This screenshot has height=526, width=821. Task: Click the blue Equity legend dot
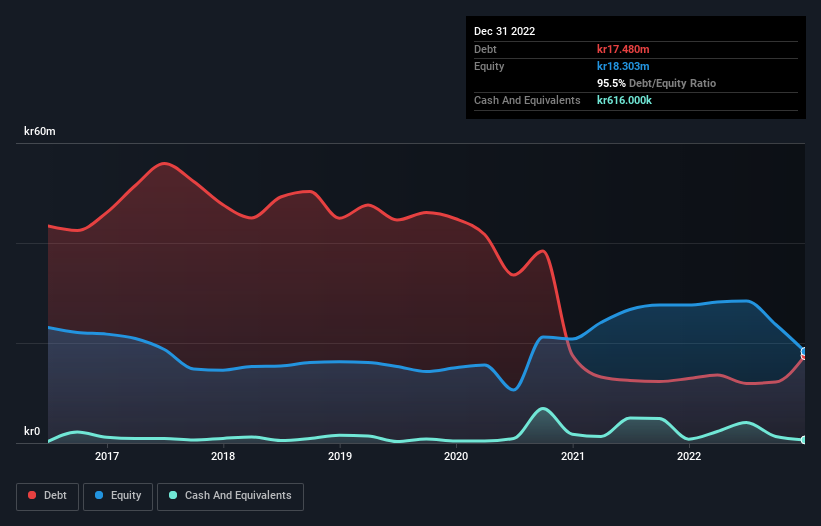pyautogui.click(x=99, y=495)
